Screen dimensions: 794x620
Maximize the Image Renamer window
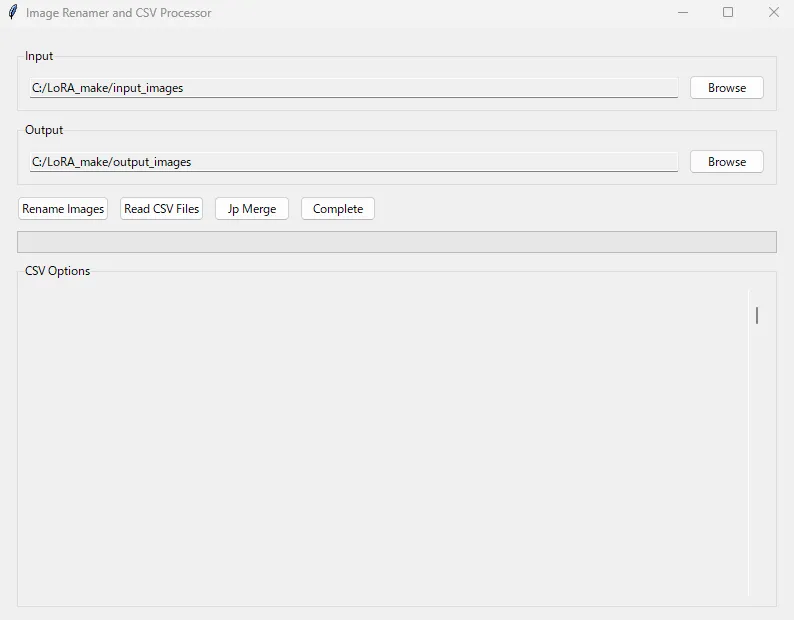(x=728, y=13)
